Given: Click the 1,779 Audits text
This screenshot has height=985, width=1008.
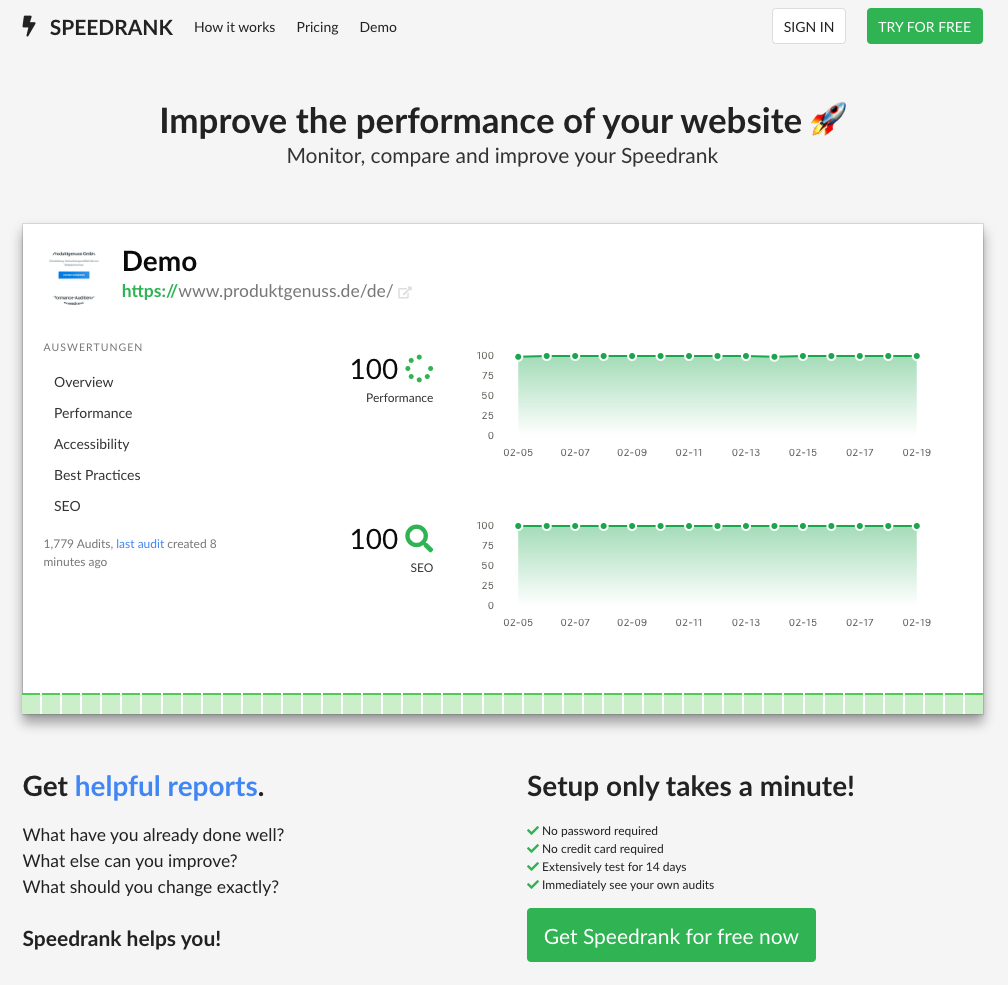Looking at the screenshot, I should point(78,544).
